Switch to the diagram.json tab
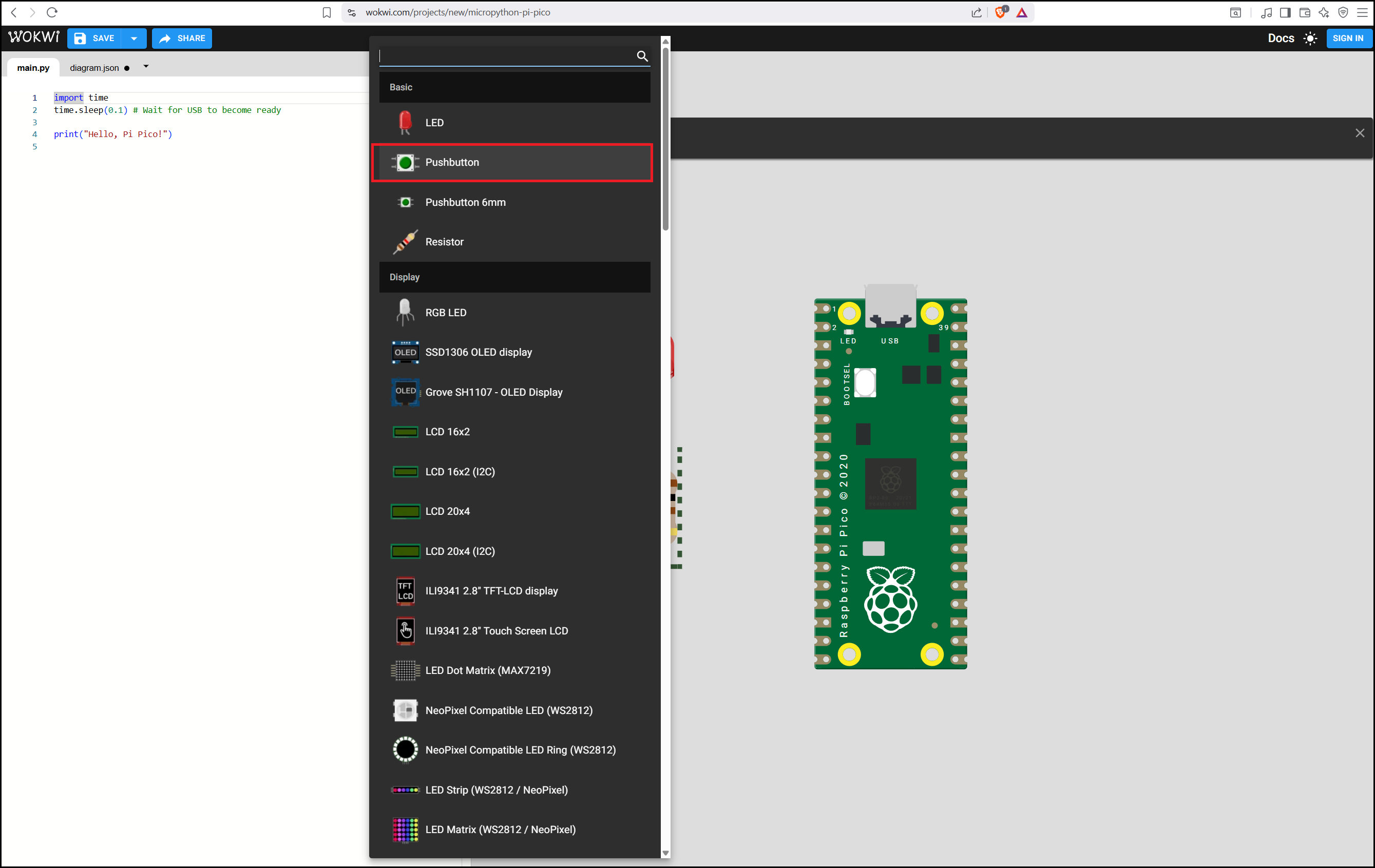 pos(95,67)
